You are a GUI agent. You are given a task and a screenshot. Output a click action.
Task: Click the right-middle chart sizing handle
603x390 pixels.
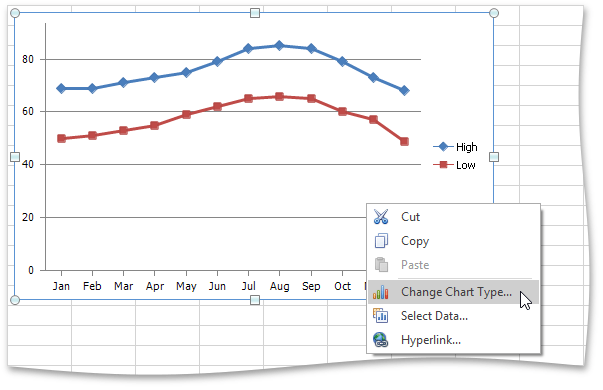(x=494, y=157)
